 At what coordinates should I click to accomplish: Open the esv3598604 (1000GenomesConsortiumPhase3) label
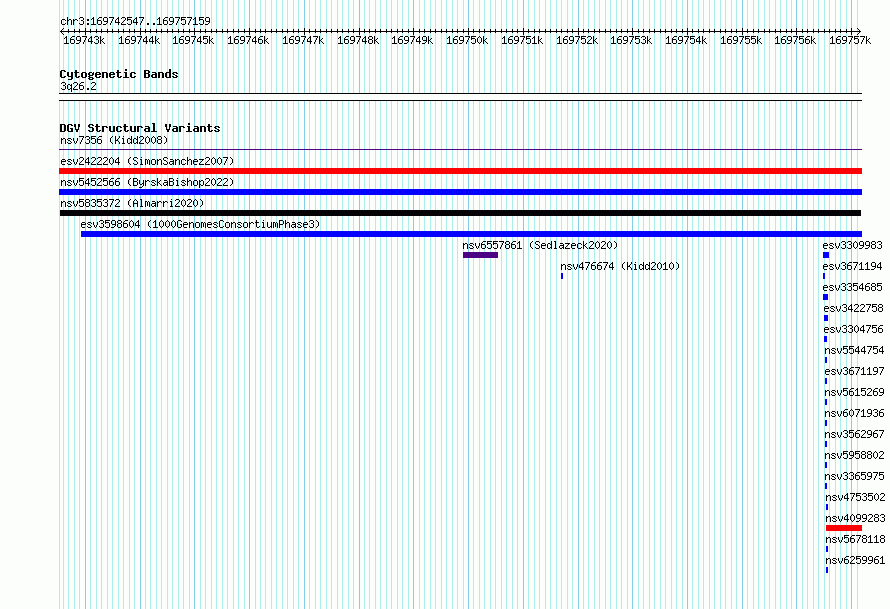point(200,224)
